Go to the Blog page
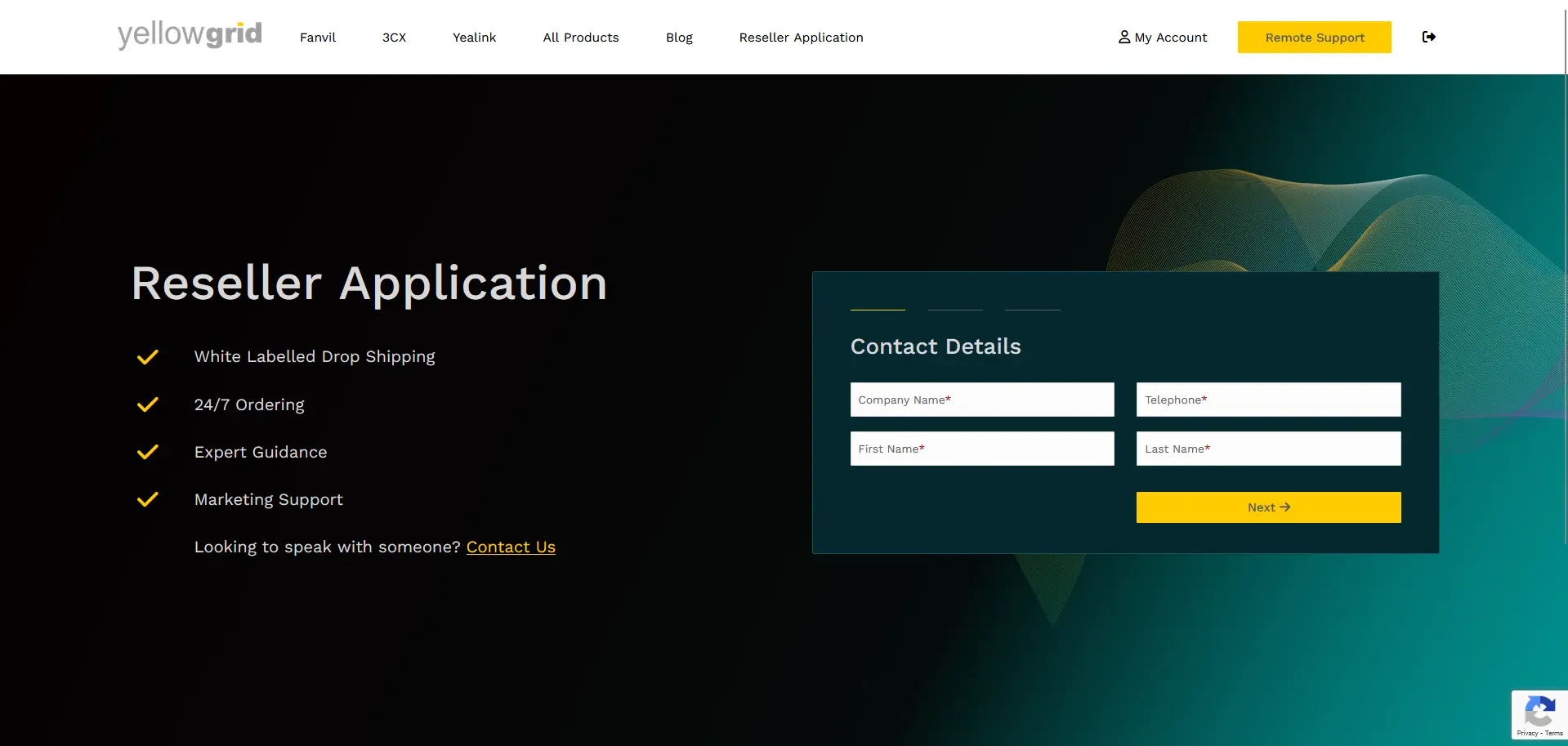The height and width of the screenshot is (746, 1568). [x=679, y=38]
